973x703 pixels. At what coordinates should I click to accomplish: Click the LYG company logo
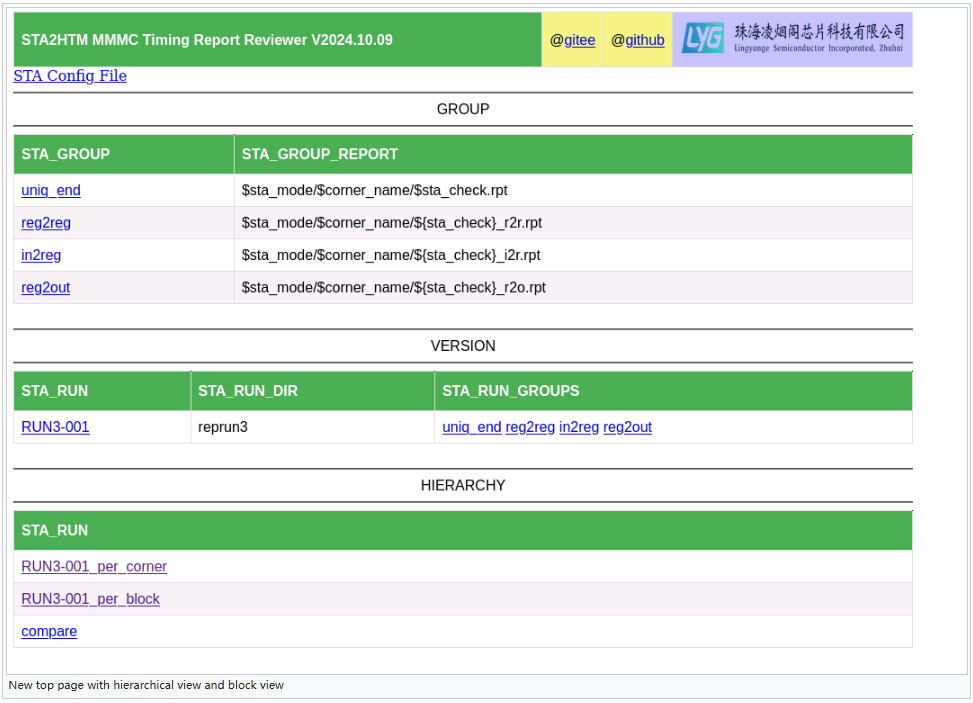tap(792, 39)
